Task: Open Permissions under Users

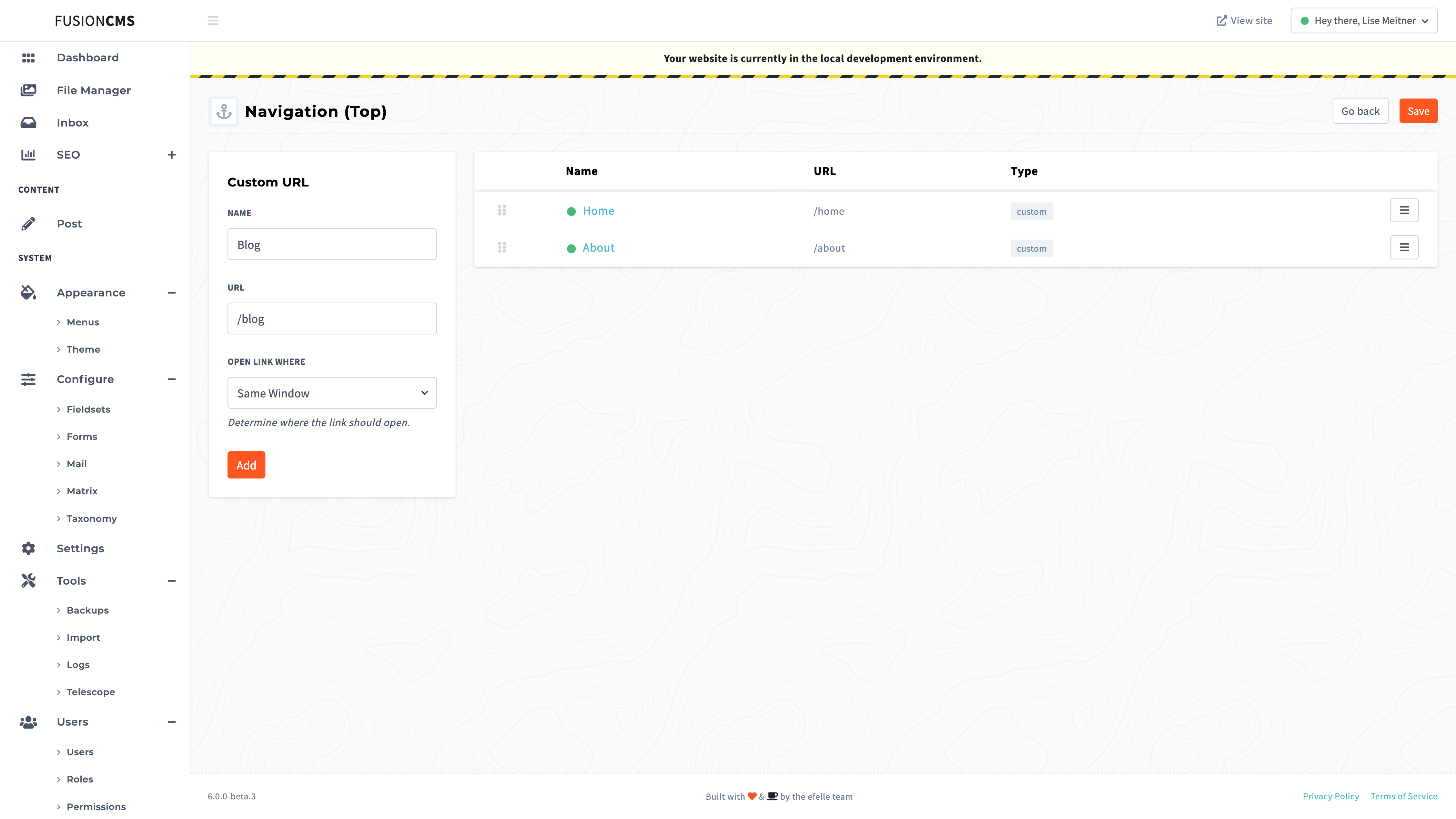Action: 96,807
